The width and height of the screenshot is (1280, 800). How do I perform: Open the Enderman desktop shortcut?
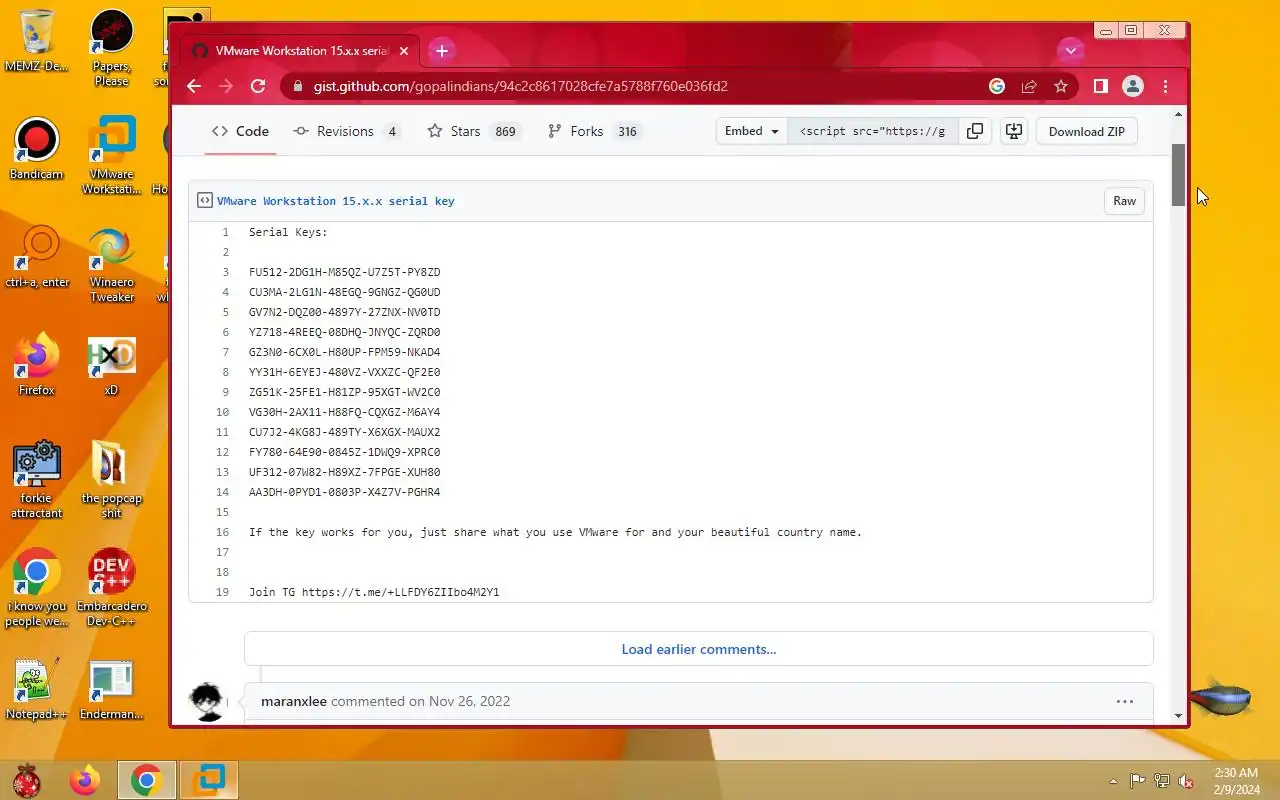point(111,689)
